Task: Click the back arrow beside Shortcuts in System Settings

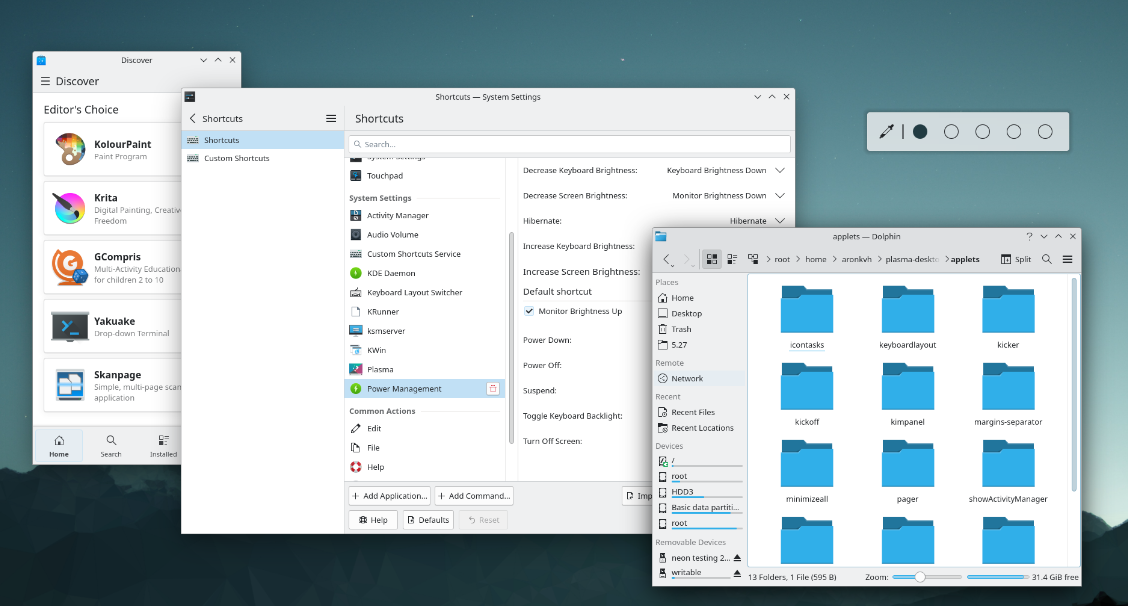Action: pyautogui.click(x=192, y=119)
